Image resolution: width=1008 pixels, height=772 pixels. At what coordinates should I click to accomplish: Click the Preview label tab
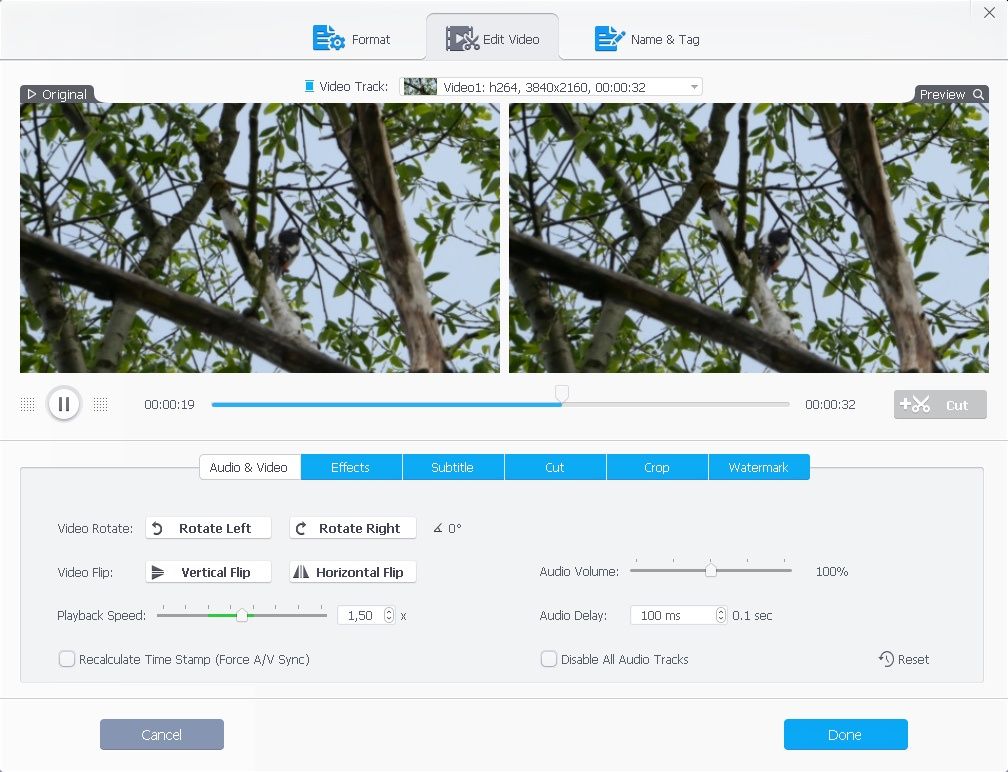pos(951,94)
